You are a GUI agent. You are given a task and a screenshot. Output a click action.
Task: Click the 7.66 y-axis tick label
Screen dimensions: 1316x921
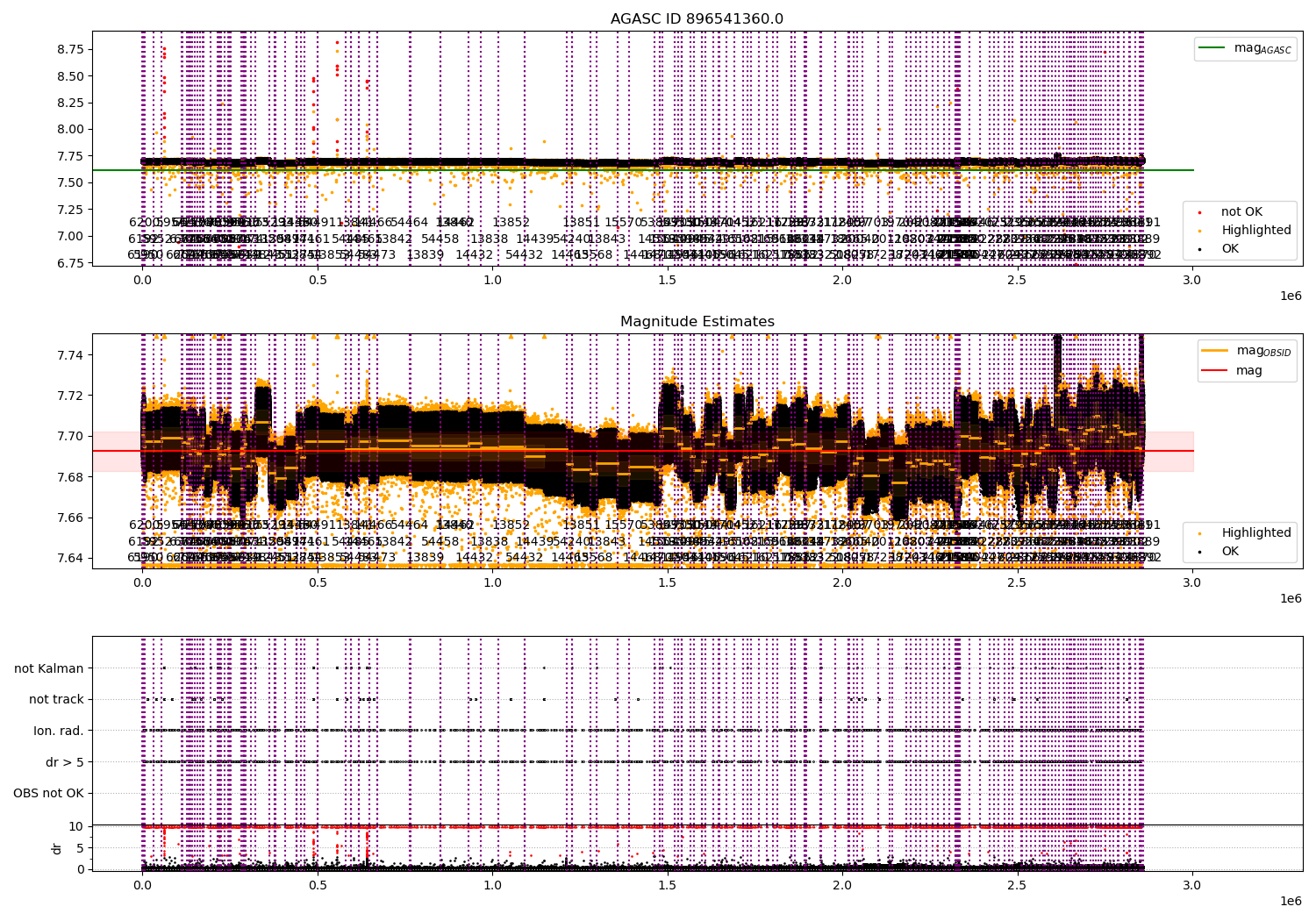(x=70, y=518)
